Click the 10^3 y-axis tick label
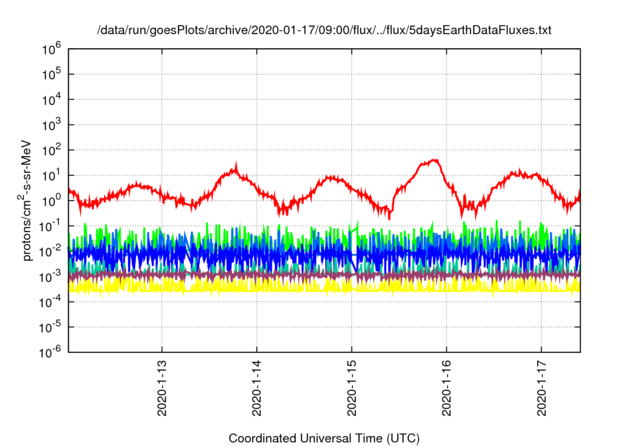Viewport: 640px width, 448px height. pyautogui.click(x=51, y=125)
